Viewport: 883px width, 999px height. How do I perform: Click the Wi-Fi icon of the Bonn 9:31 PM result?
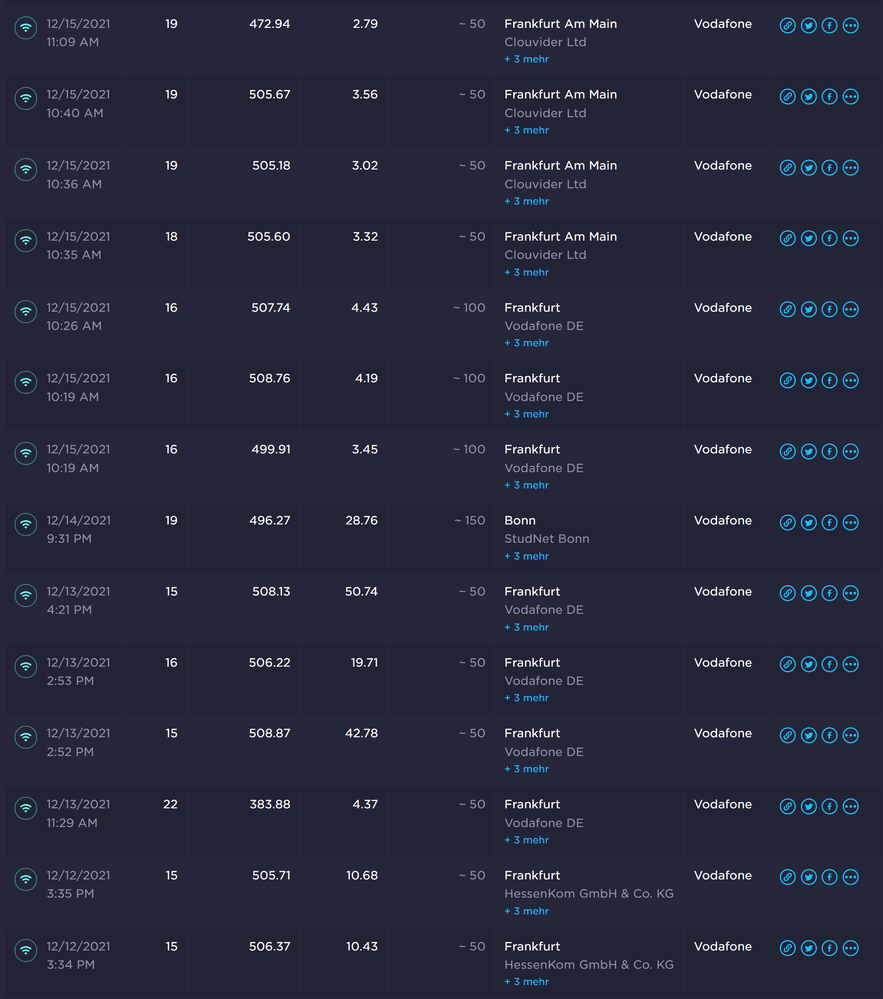pos(25,524)
